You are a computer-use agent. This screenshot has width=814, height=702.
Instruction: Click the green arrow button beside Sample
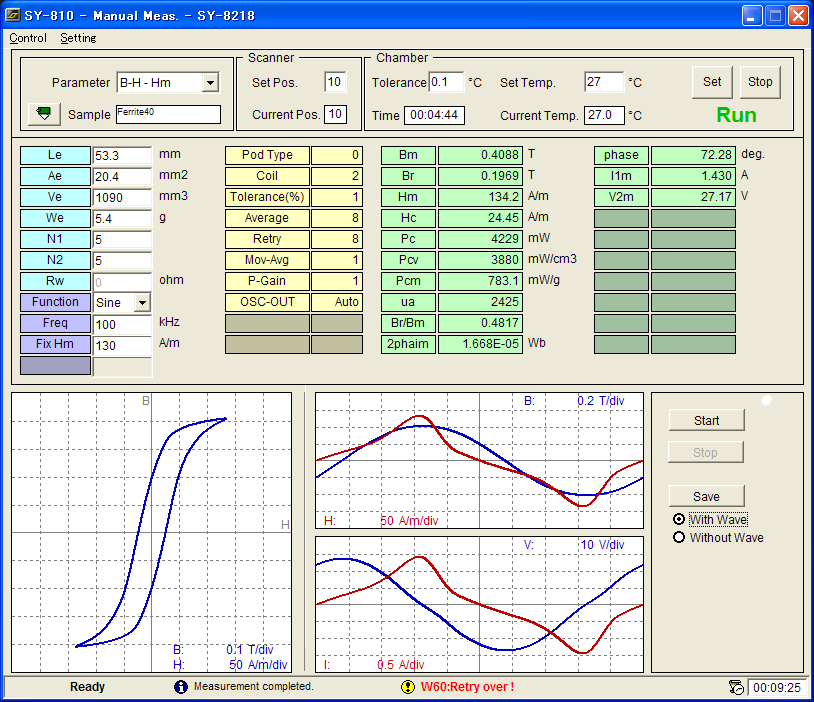coord(43,114)
